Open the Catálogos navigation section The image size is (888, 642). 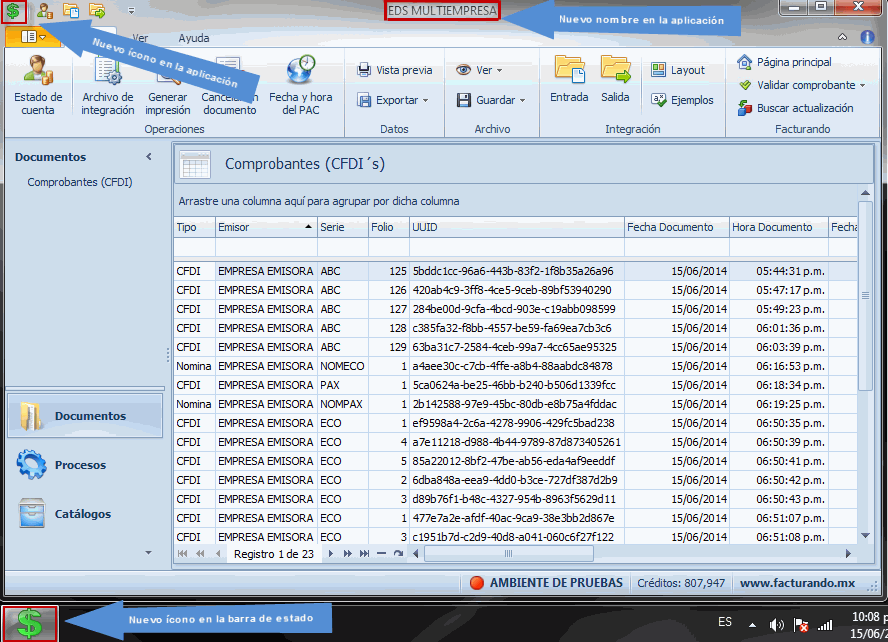click(82, 514)
